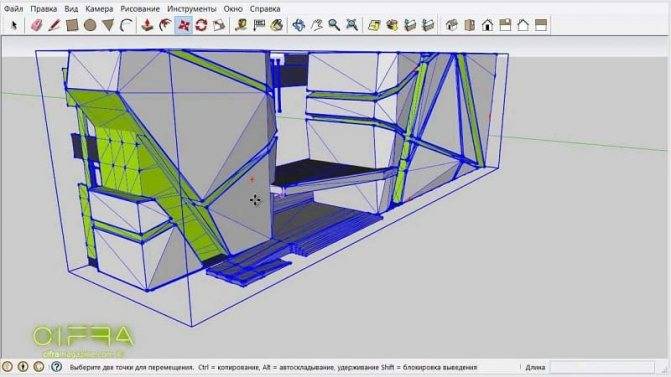Click the help question mark in status bar
This screenshot has height=377, width=671.
pyautogui.click(x=56, y=367)
